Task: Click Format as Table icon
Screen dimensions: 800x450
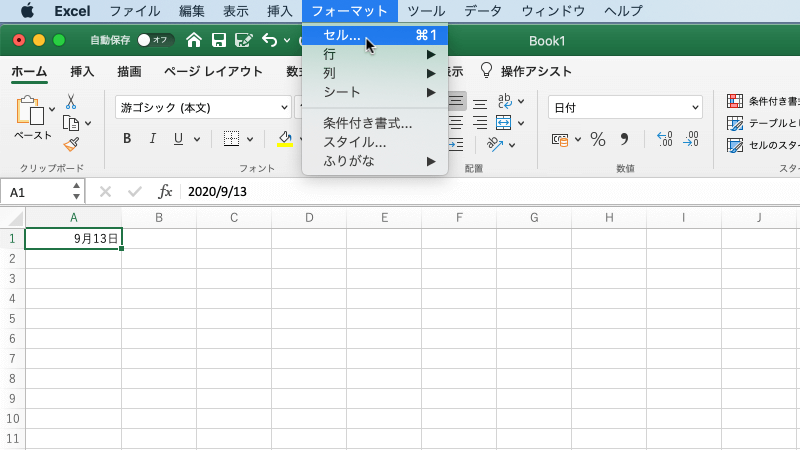Action: pos(735,123)
